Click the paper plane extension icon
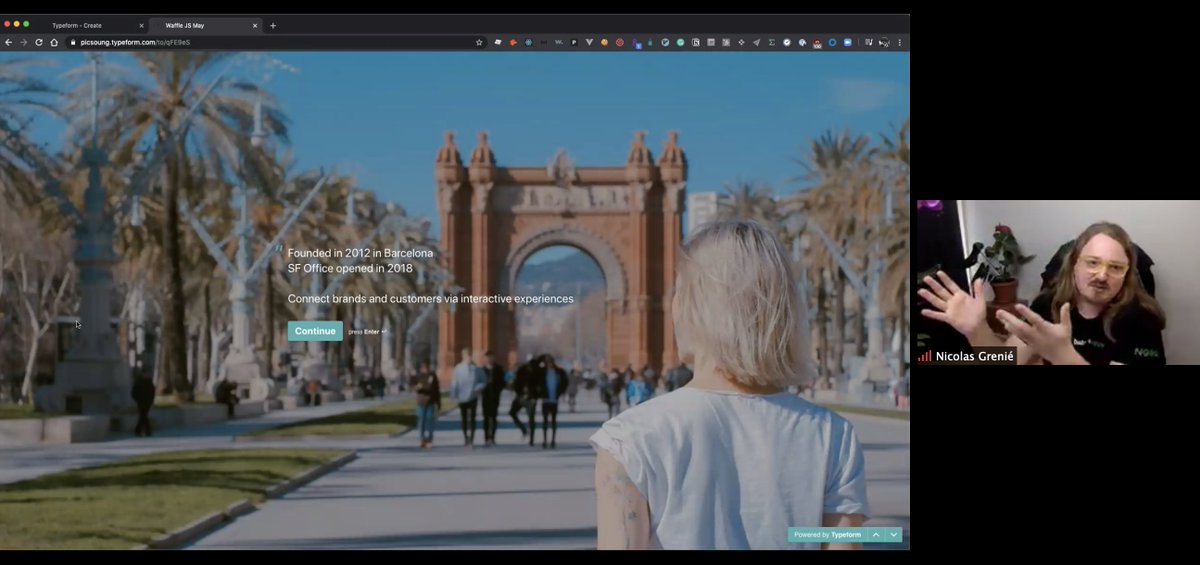 757,42
